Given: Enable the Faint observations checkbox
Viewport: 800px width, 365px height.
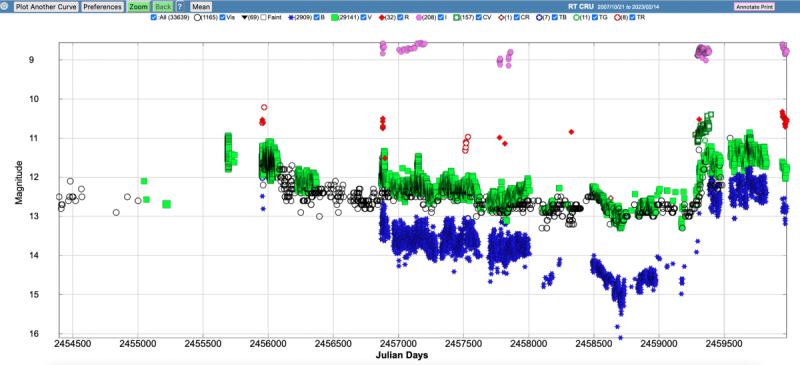Looking at the screenshot, I should click(263, 17).
